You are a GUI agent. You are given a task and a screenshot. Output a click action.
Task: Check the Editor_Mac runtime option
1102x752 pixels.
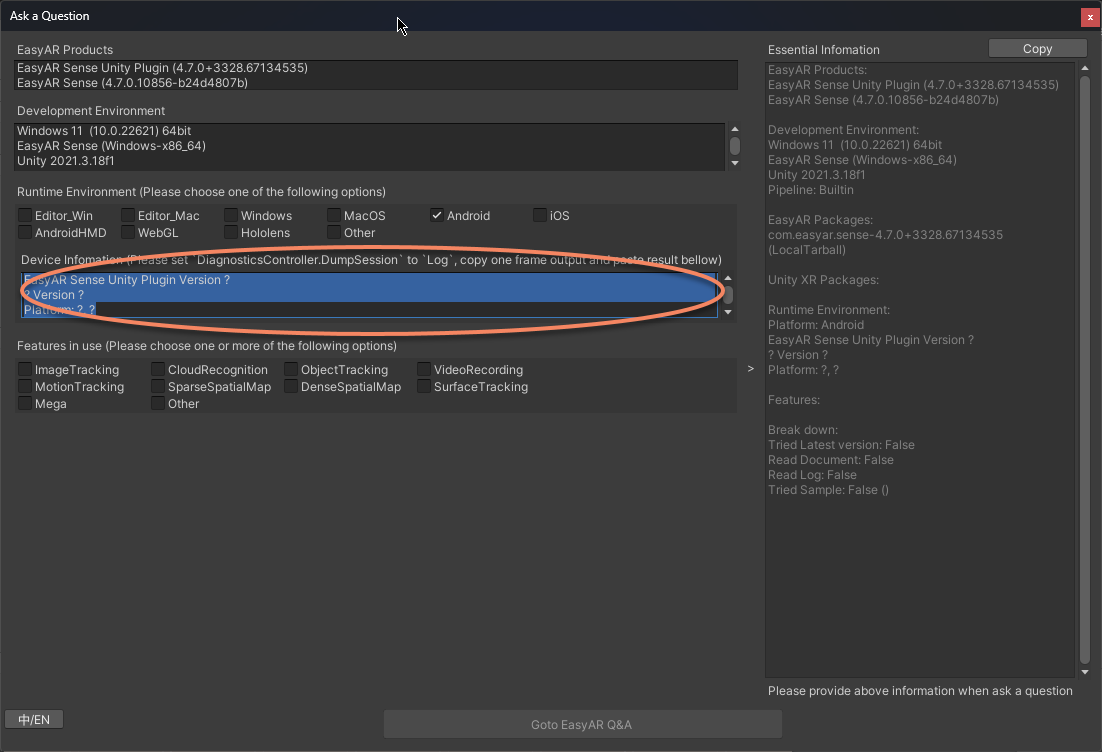(128, 216)
